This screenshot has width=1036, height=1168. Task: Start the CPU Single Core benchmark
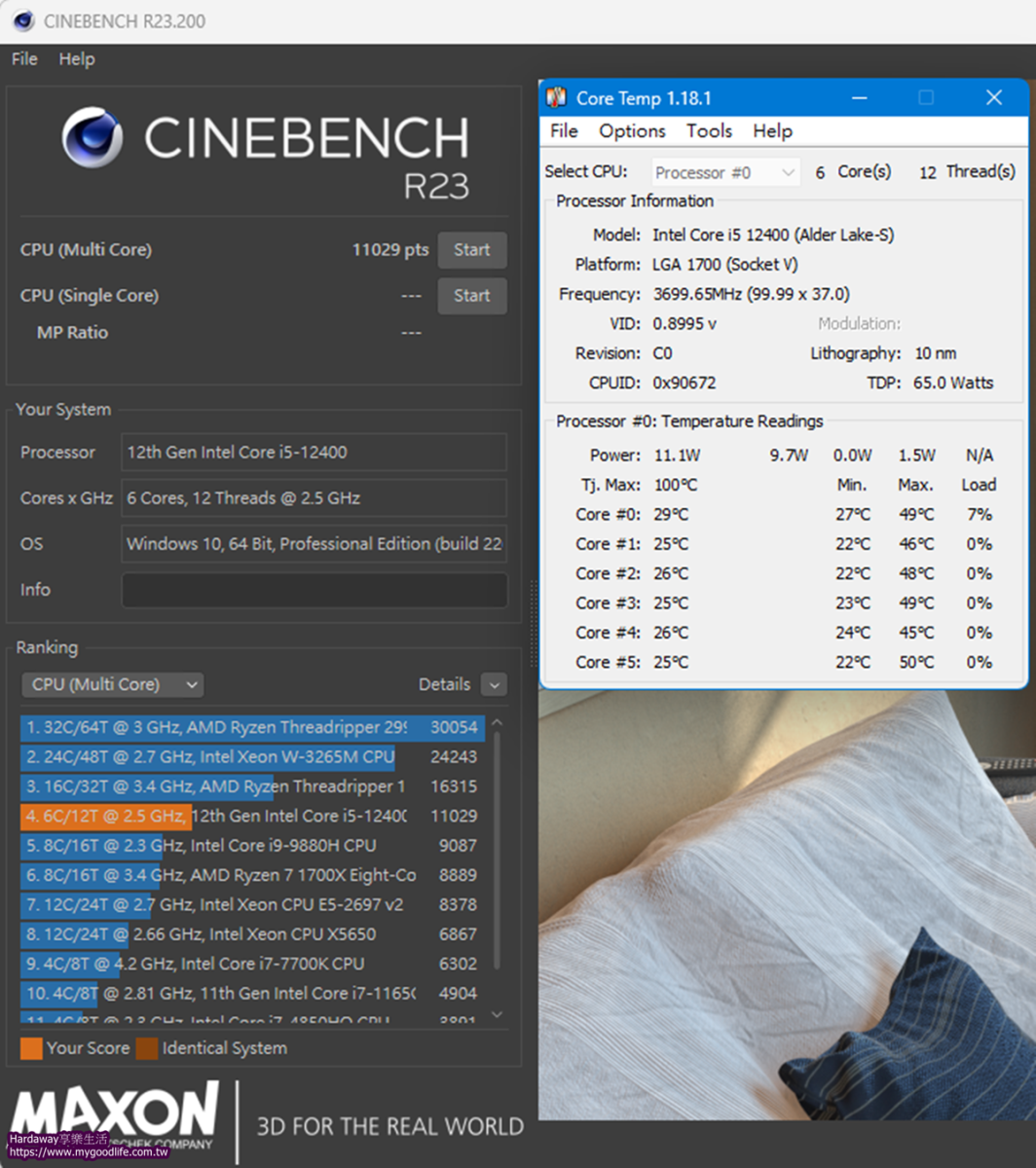471,296
